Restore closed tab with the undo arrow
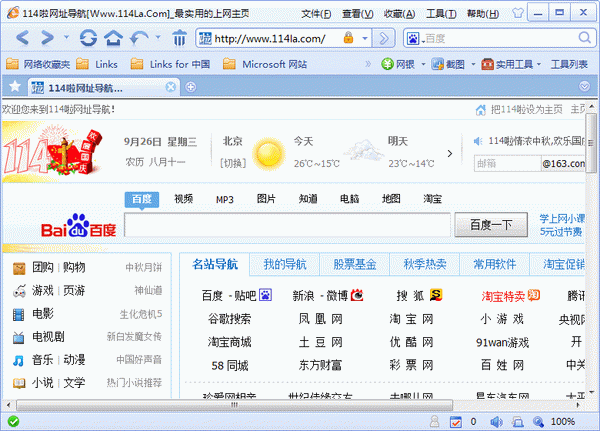The width and height of the screenshot is (600, 431). pos(139,38)
